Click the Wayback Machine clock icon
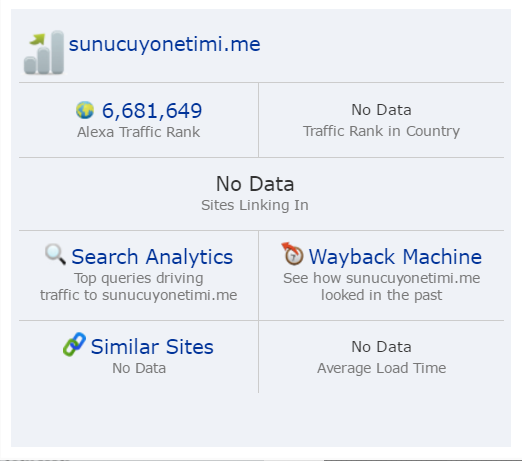The height and width of the screenshot is (461, 522). click(x=292, y=254)
